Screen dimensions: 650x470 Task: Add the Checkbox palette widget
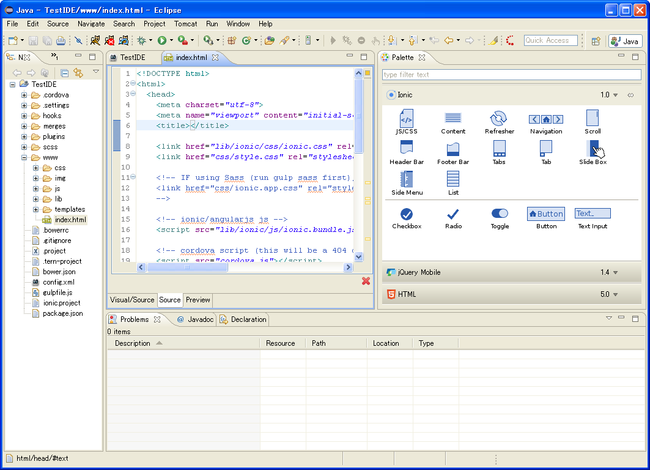coord(406,218)
